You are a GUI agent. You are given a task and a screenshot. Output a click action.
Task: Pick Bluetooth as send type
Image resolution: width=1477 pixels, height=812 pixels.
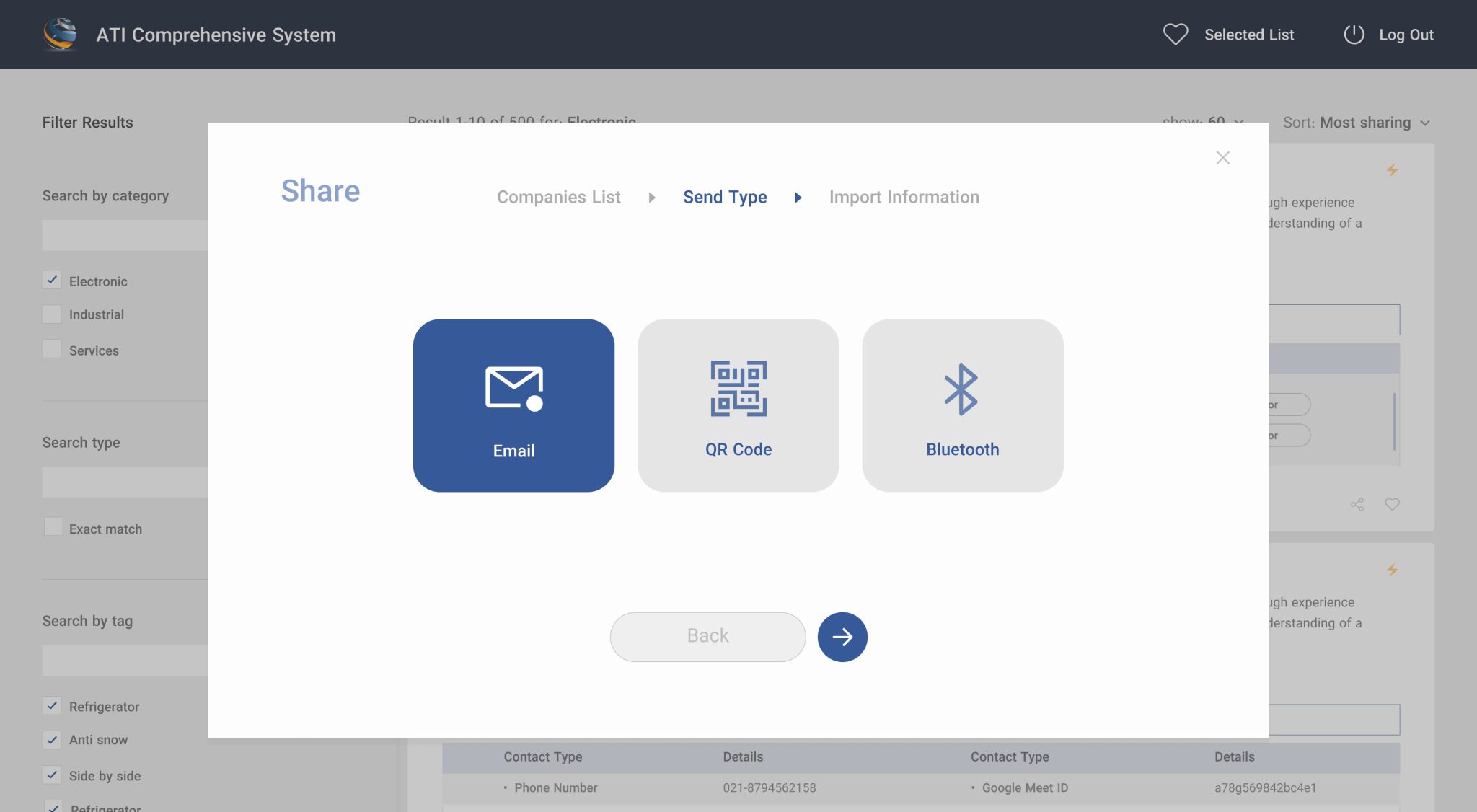[x=962, y=405]
